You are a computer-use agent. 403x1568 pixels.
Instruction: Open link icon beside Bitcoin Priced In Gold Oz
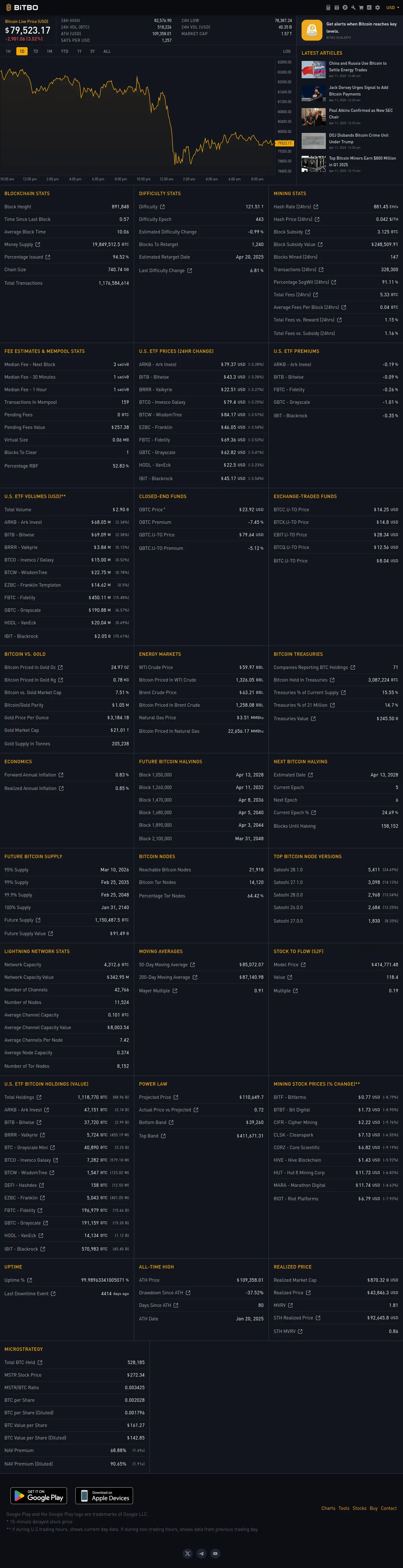(60, 668)
